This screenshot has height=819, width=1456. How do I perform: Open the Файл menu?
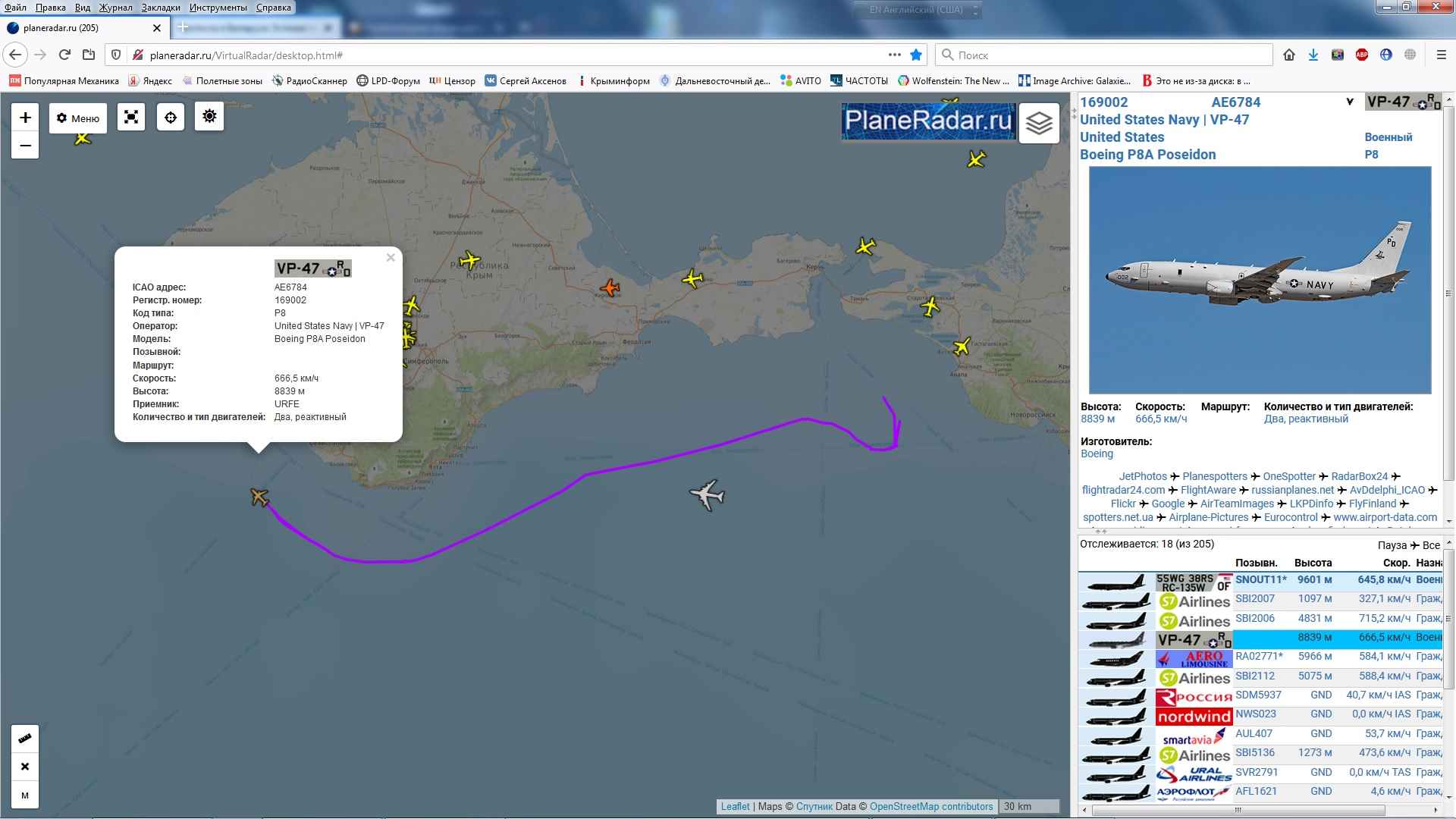[x=15, y=8]
